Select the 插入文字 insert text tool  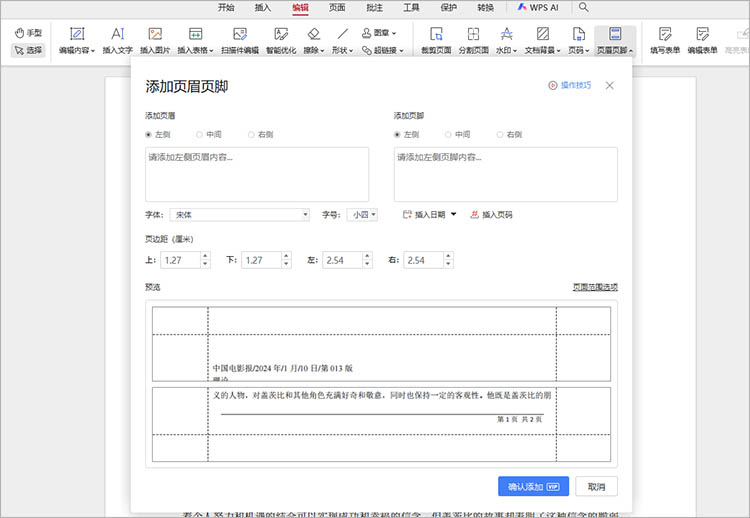pos(117,35)
